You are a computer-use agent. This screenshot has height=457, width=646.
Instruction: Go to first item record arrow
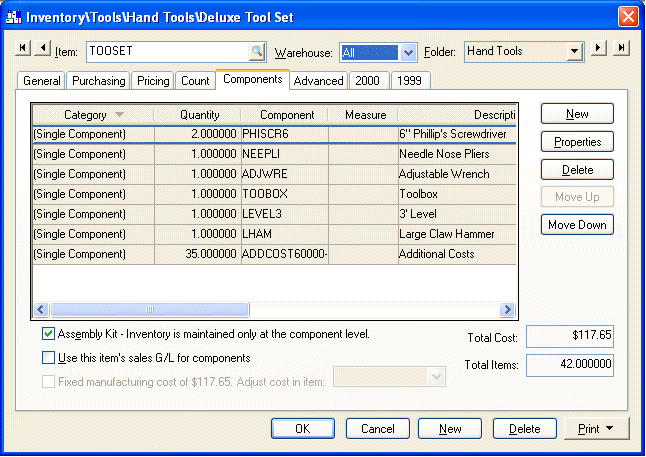coord(24,49)
